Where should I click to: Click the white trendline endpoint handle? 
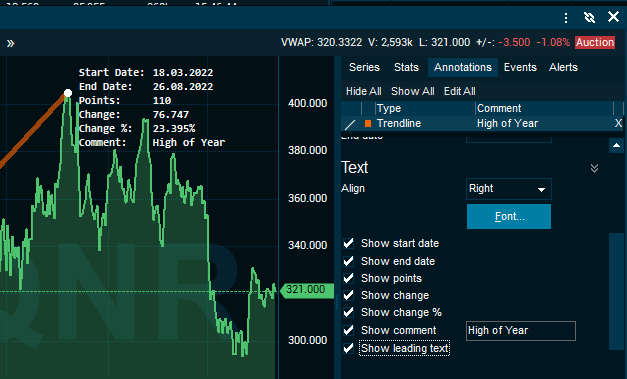tap(68, 93)
